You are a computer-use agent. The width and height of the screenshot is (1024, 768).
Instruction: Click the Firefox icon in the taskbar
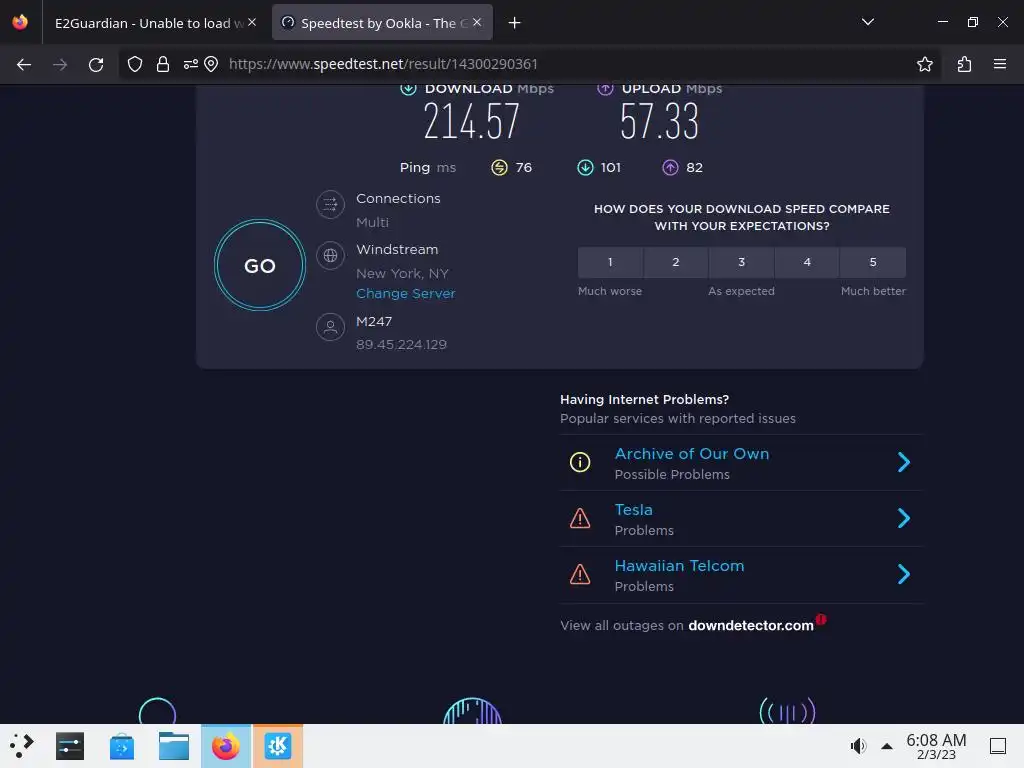click(x=225, y=746)
